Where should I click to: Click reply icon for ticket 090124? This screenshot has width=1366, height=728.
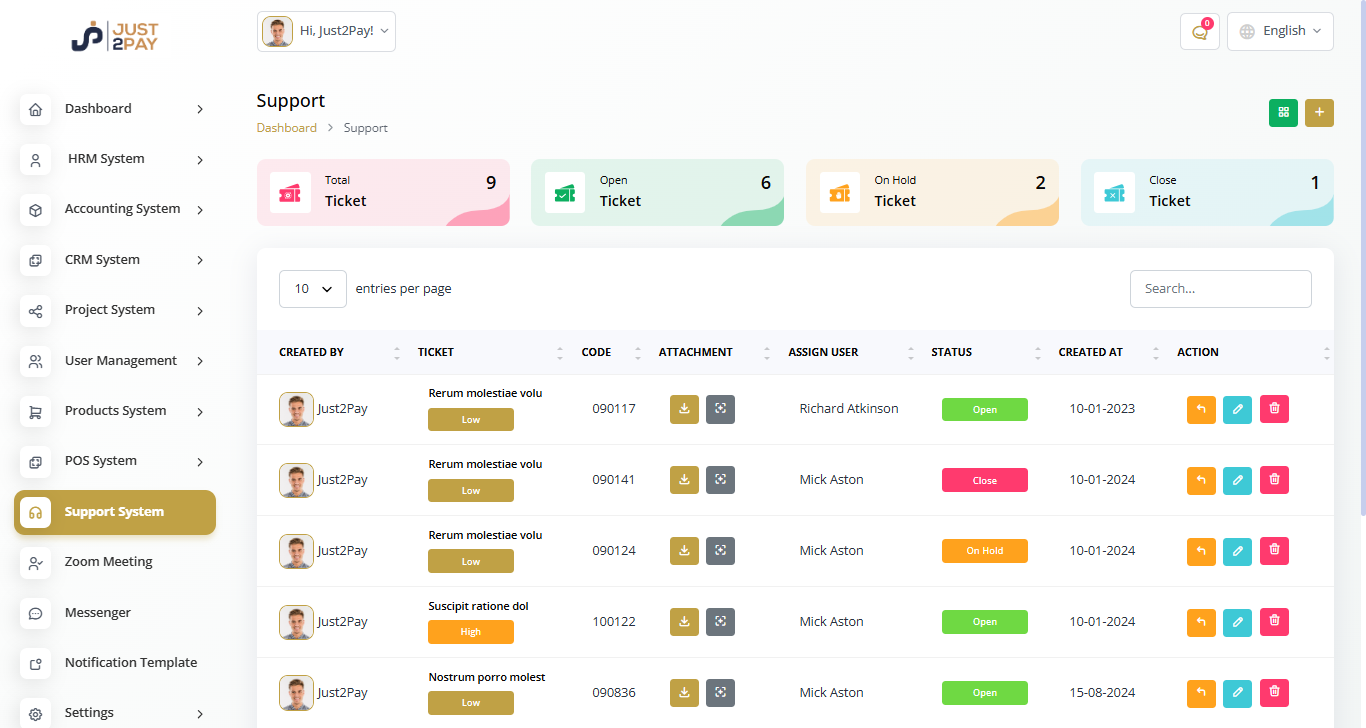(1201, 551)
